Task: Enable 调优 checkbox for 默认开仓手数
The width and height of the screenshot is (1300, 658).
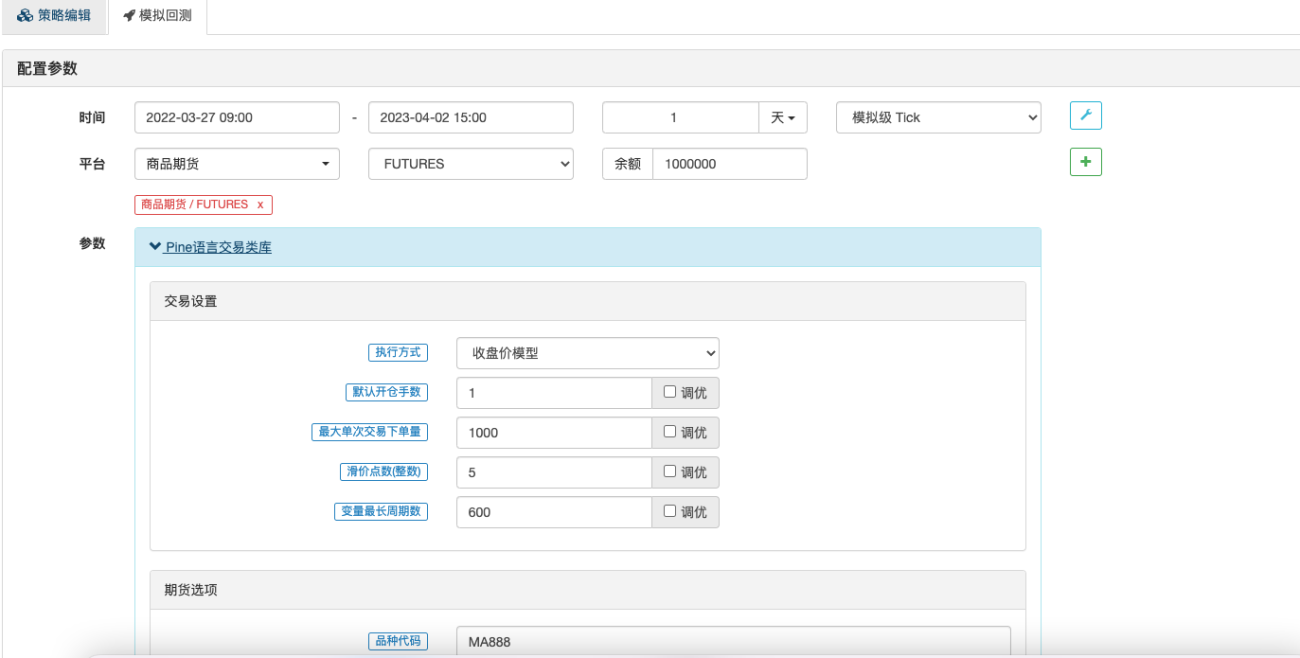Action: 670,392
